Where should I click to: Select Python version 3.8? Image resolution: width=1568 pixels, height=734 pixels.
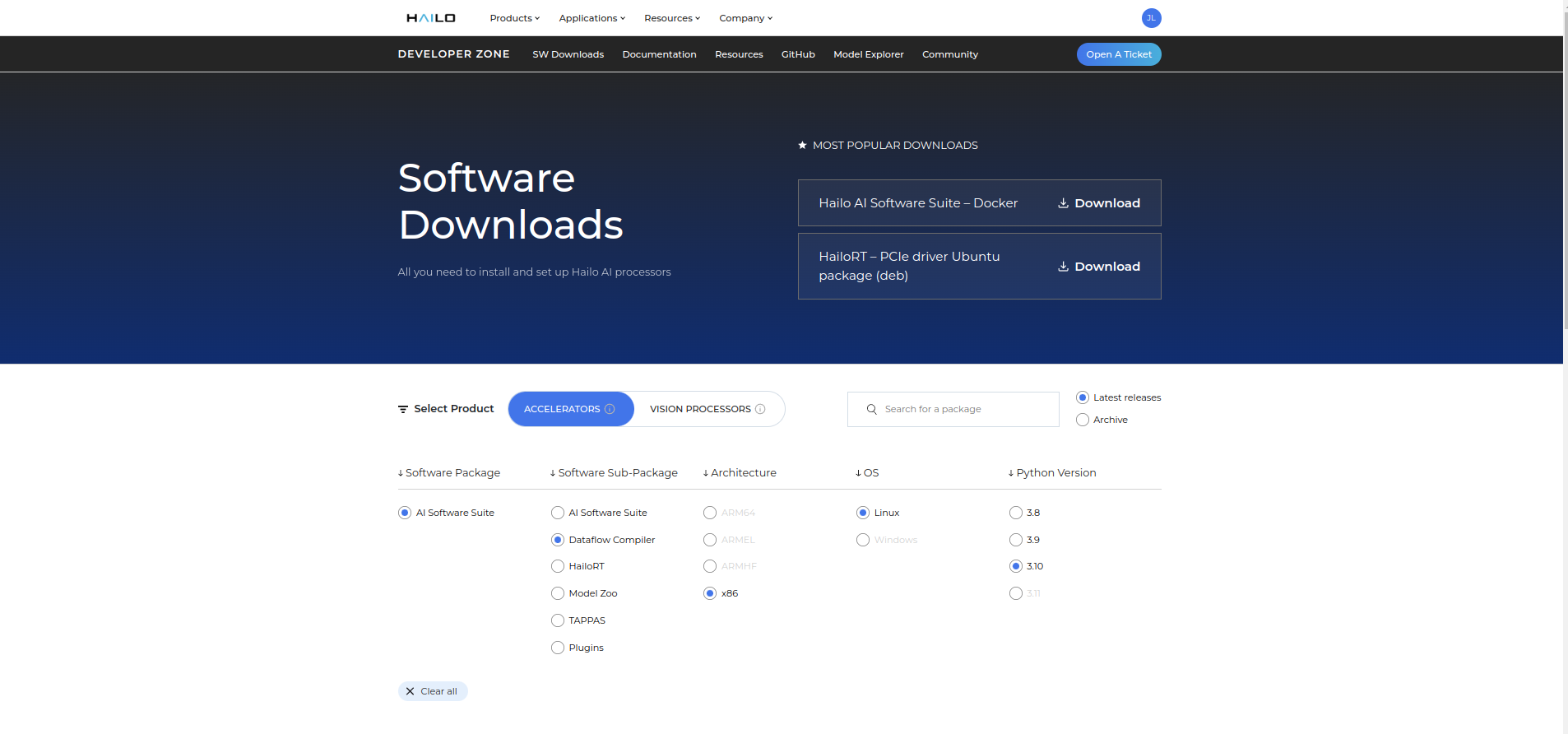(1016, 513)
